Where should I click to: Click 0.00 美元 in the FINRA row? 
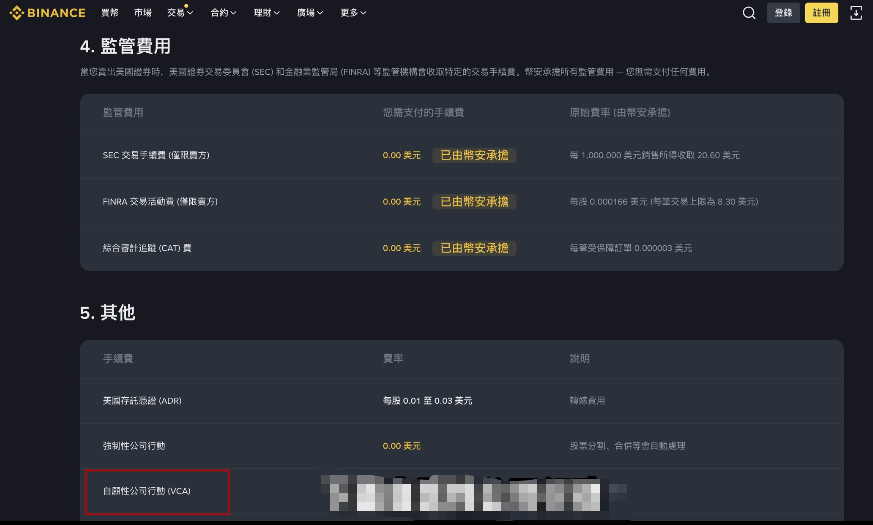[401, 202]
